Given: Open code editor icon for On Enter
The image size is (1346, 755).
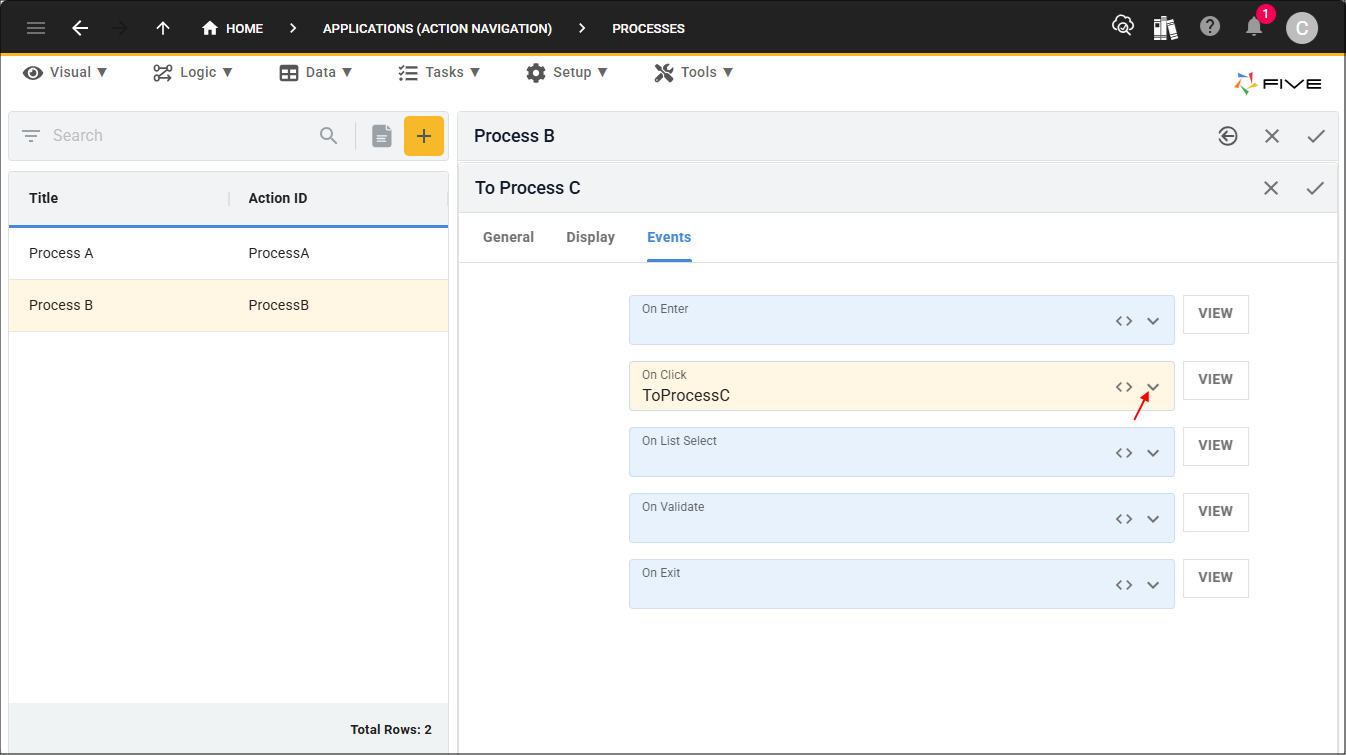Looking at the screenshot, I should click(1124, 321).
